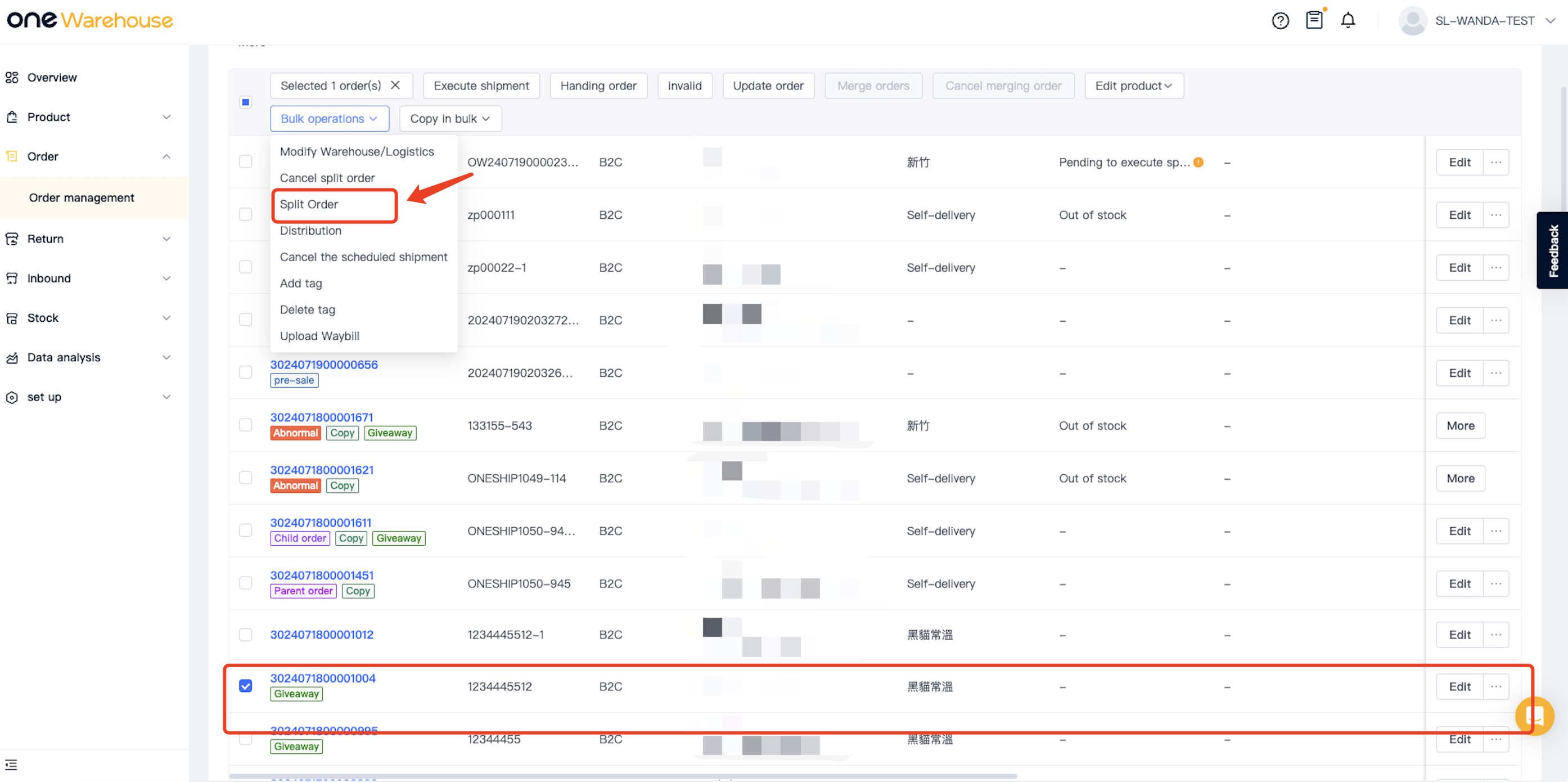1568x782 pixels.
Task: Open more options for order 1234445512
Action: point(1495,687)
